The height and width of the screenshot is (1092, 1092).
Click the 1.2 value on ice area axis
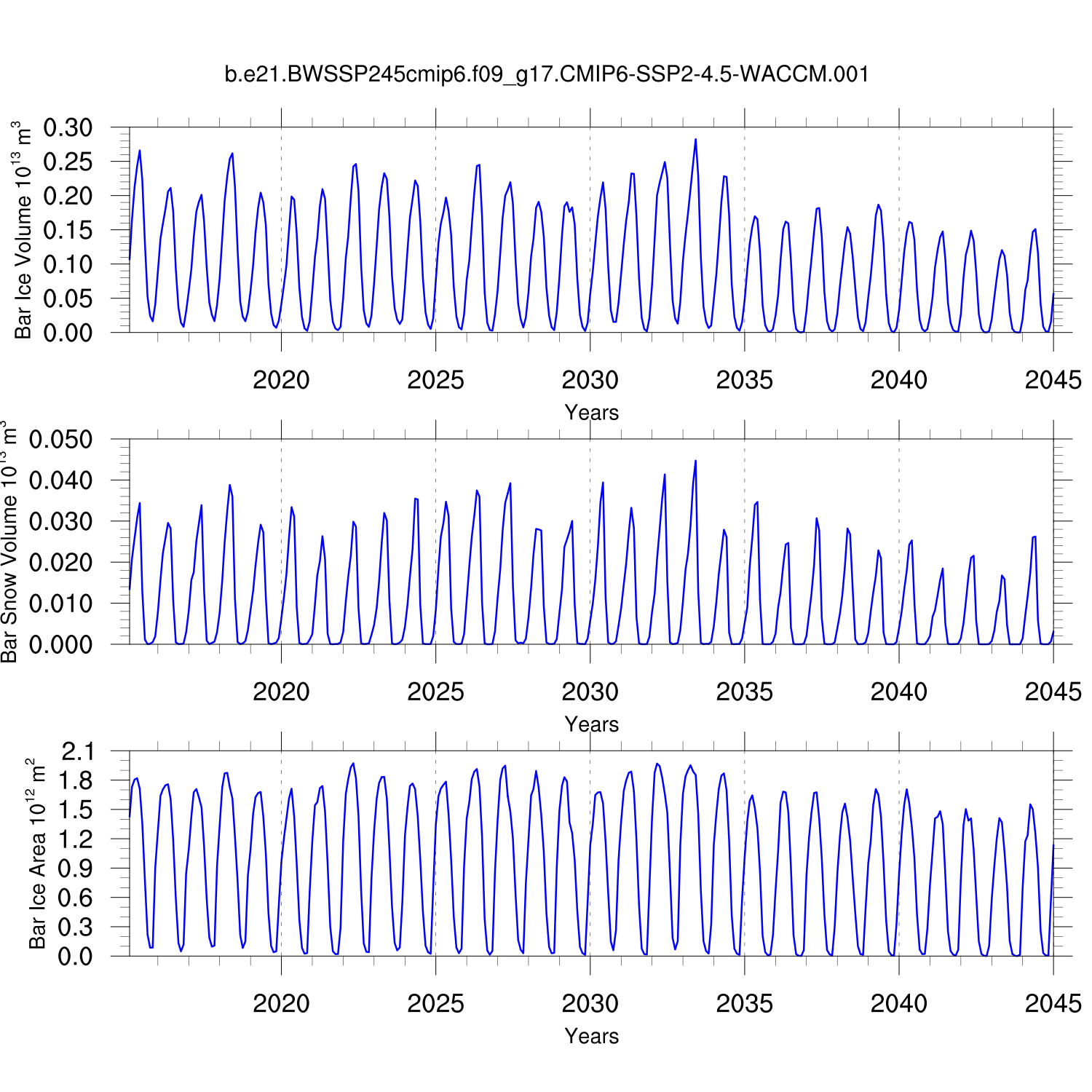pyautogui.click(x=77, y=839)
